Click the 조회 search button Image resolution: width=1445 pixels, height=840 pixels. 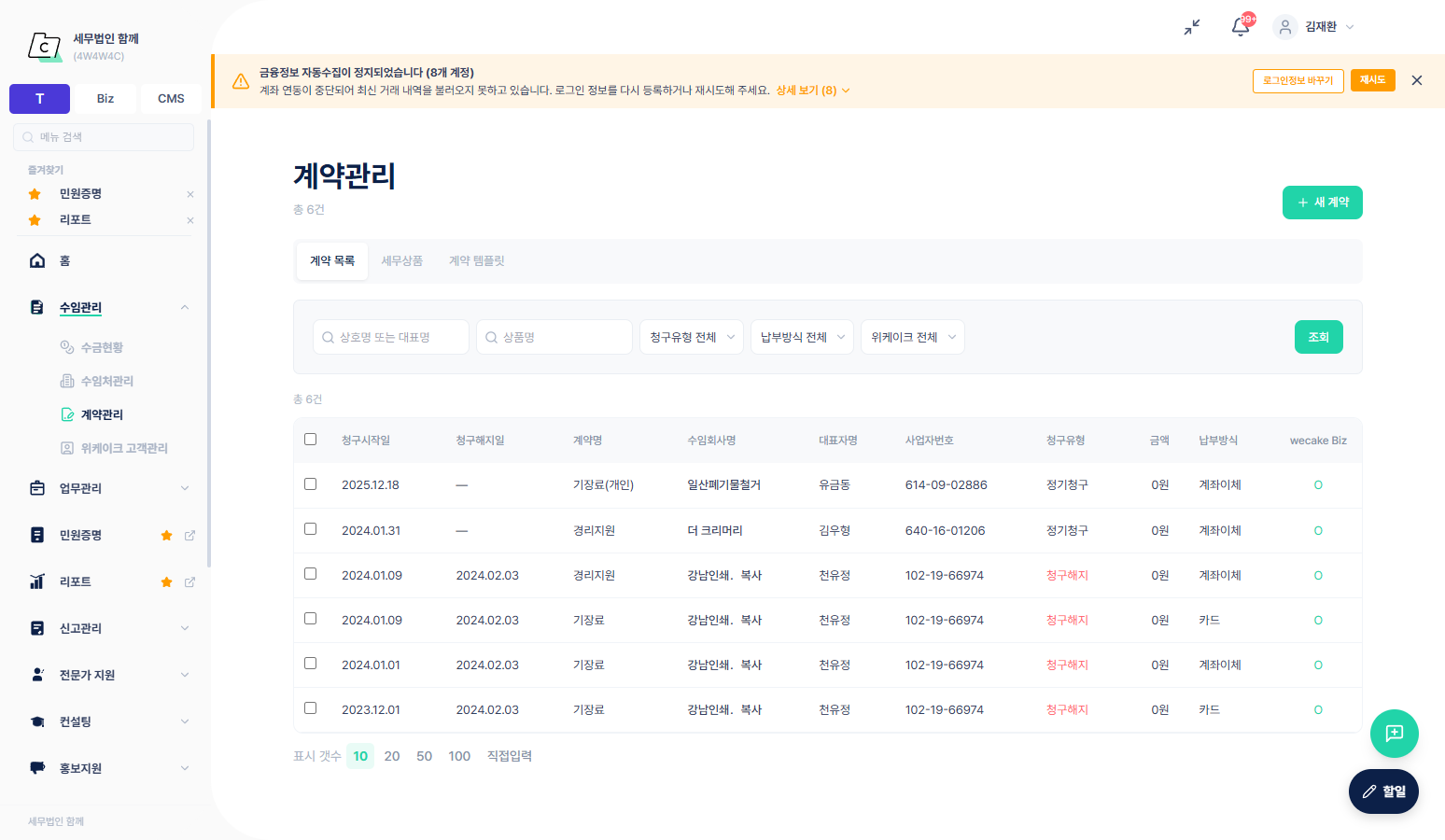[x=1319, y=337]
